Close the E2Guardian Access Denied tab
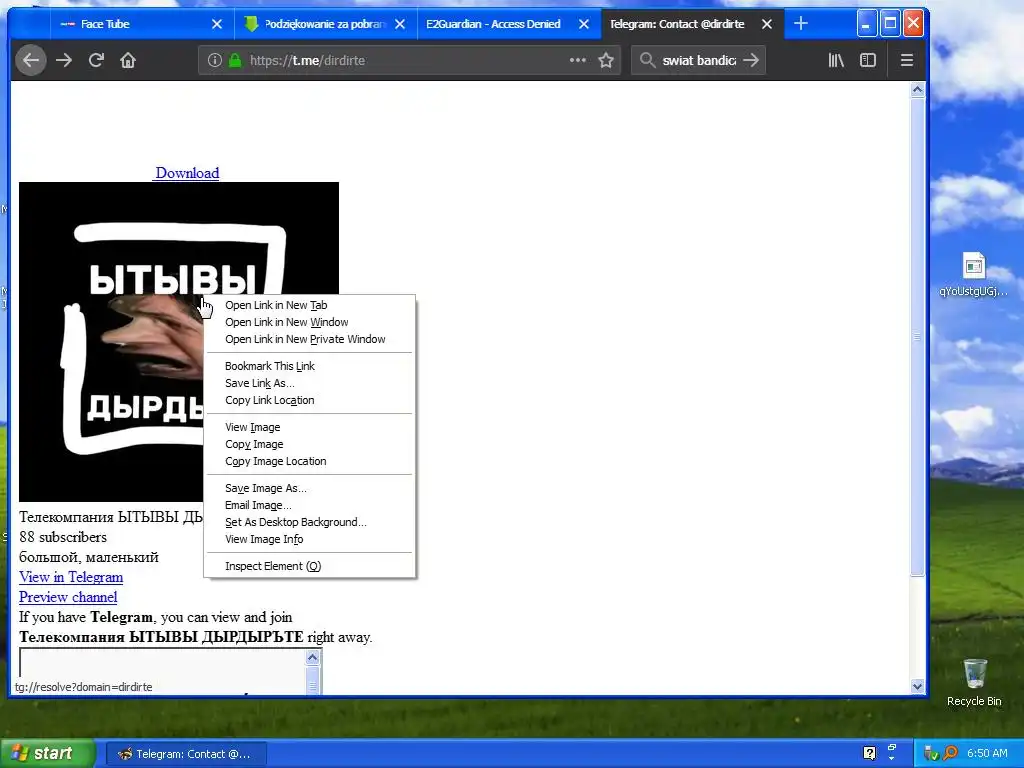The width and height of the screenshot is (1024, 768). (584, 24)
